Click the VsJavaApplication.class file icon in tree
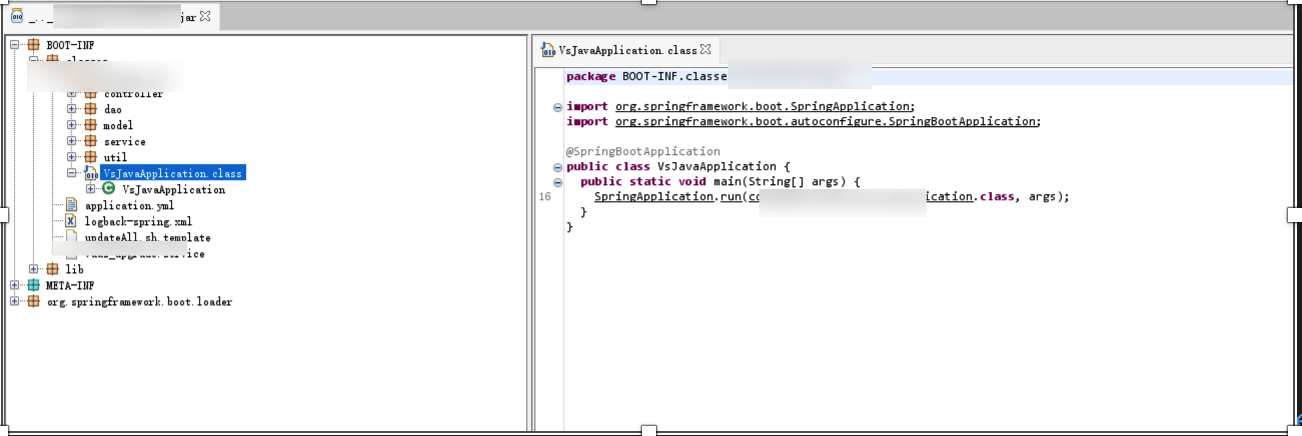Viewport: 1302px width, 436px height. pos(91,173)
